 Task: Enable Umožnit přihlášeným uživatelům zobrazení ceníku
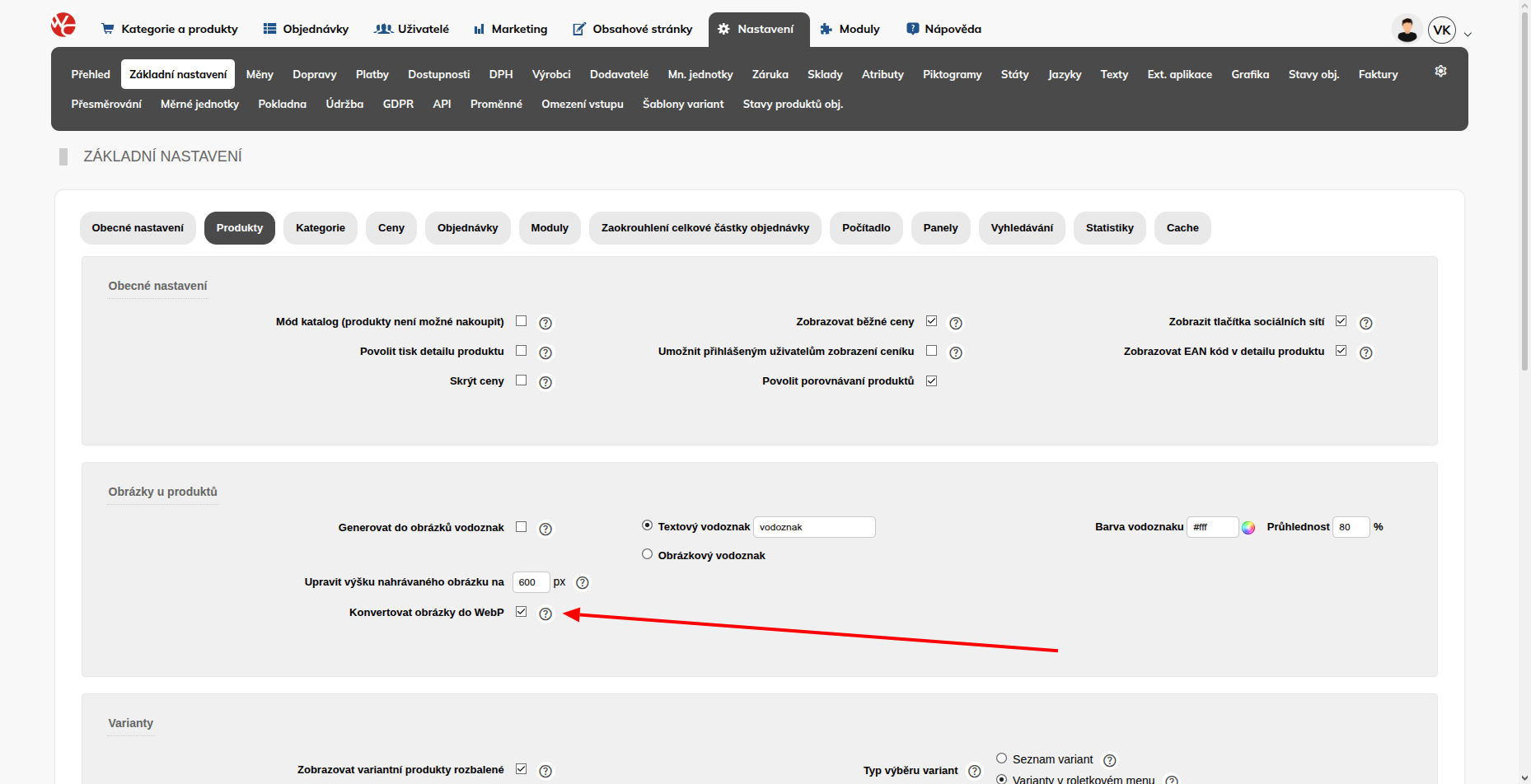(931, 351)
